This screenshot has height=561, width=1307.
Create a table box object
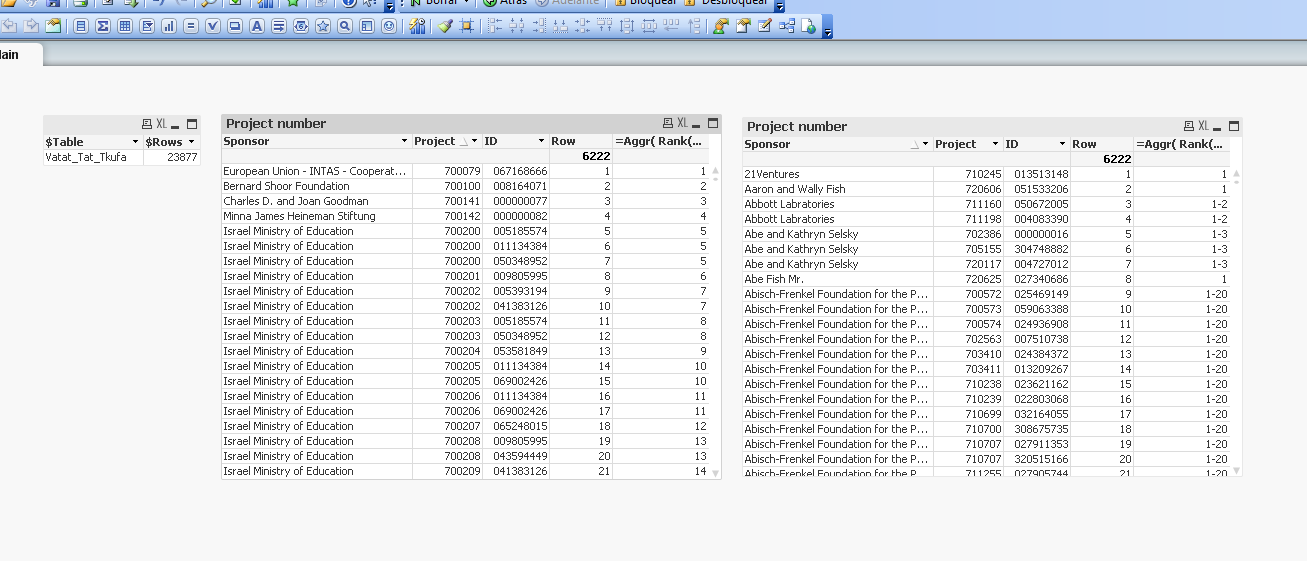(125, 26)
